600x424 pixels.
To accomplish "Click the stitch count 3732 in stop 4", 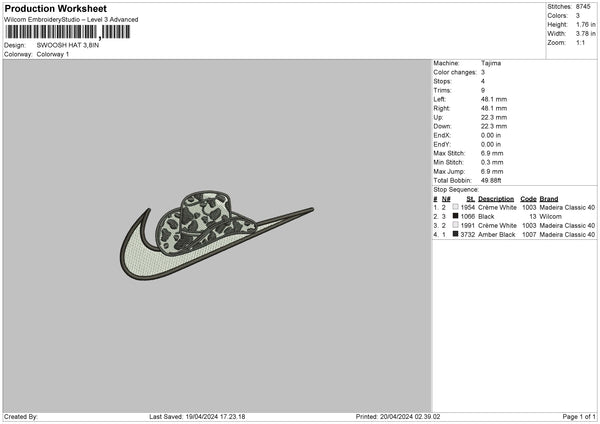I will [468, 235].
